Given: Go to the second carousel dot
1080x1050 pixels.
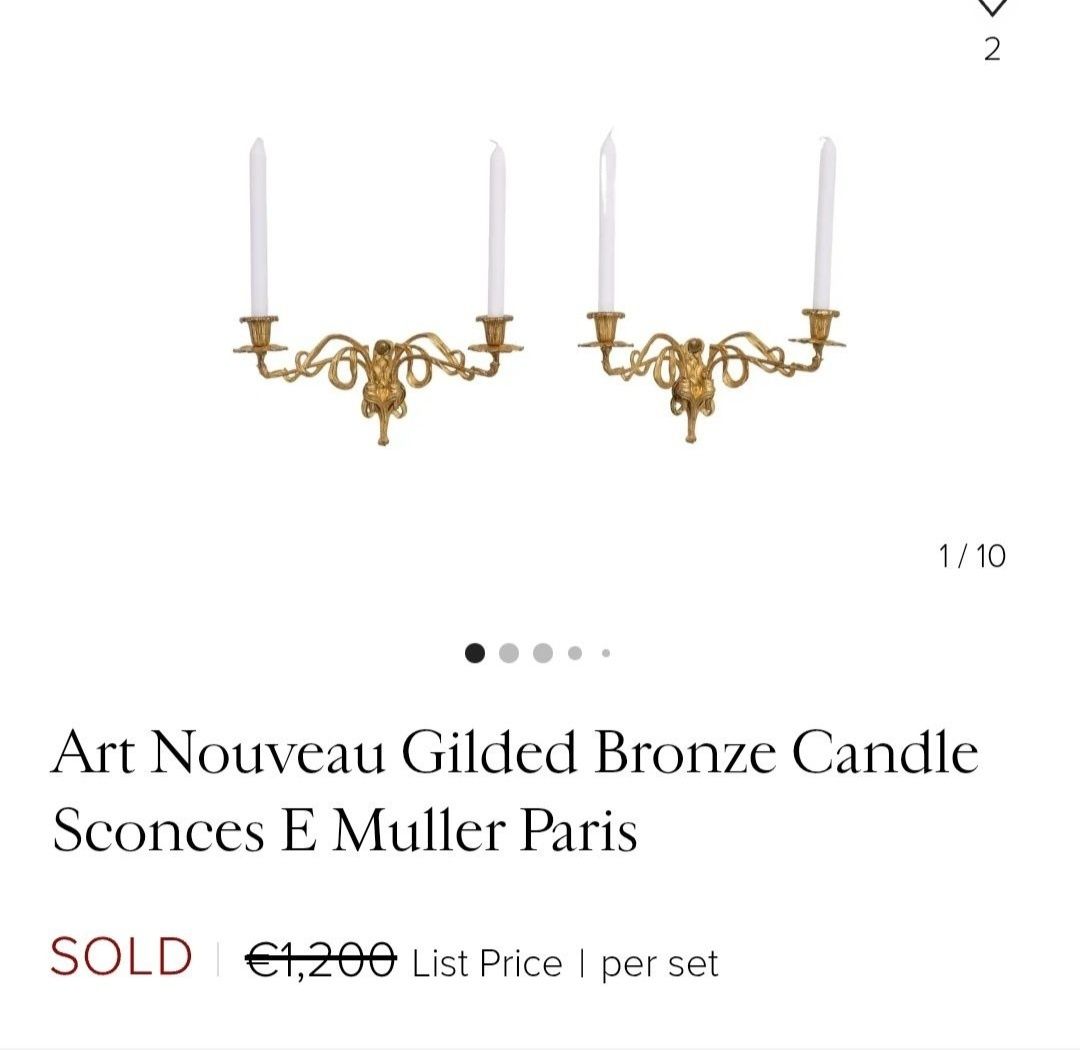Looking at the screenshot, I should click(x=509, y=652).
